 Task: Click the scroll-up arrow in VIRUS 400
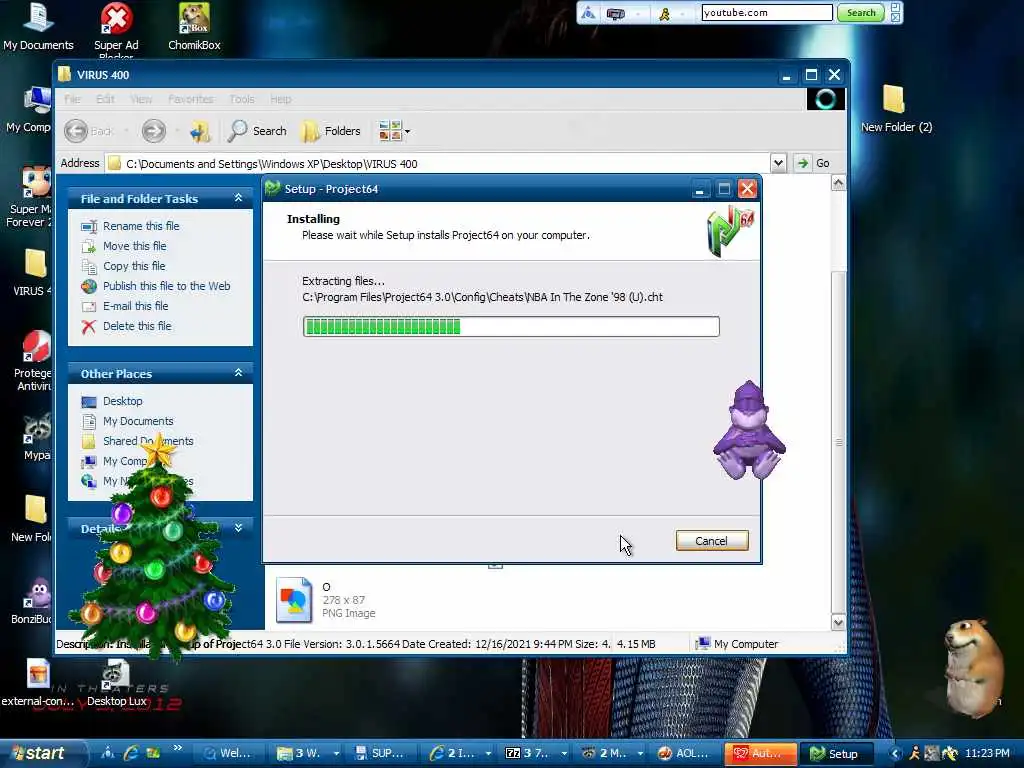click(839, 184)
